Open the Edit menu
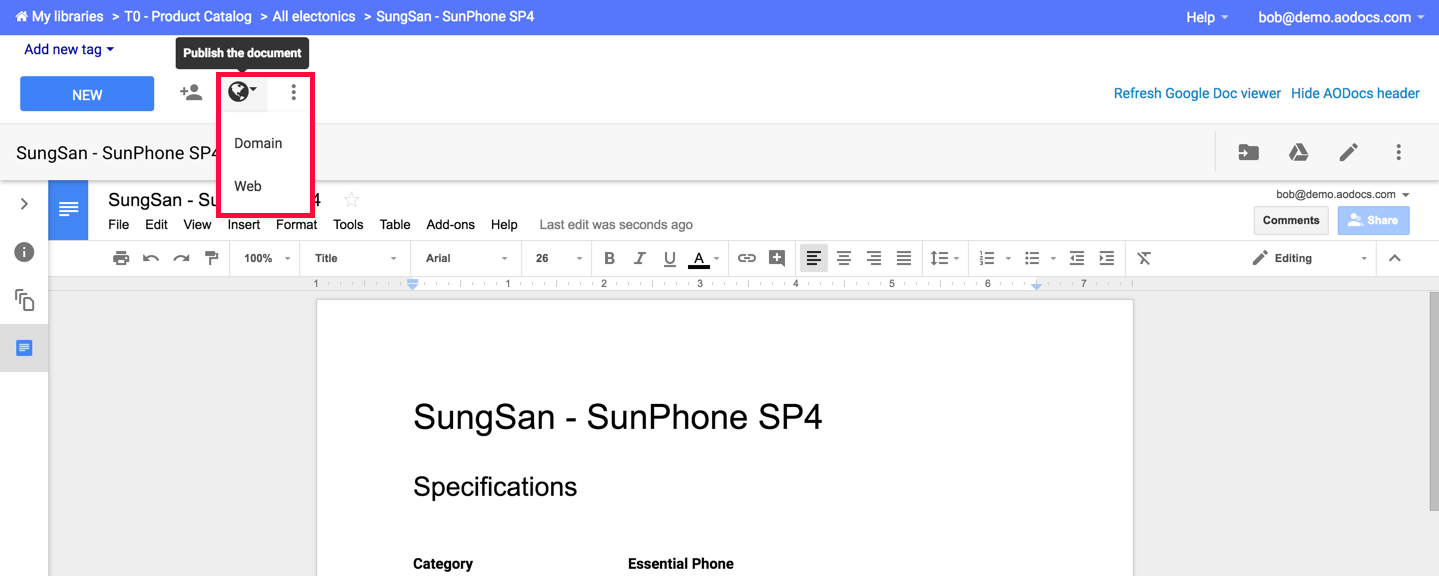 click(x=156, y=225)
